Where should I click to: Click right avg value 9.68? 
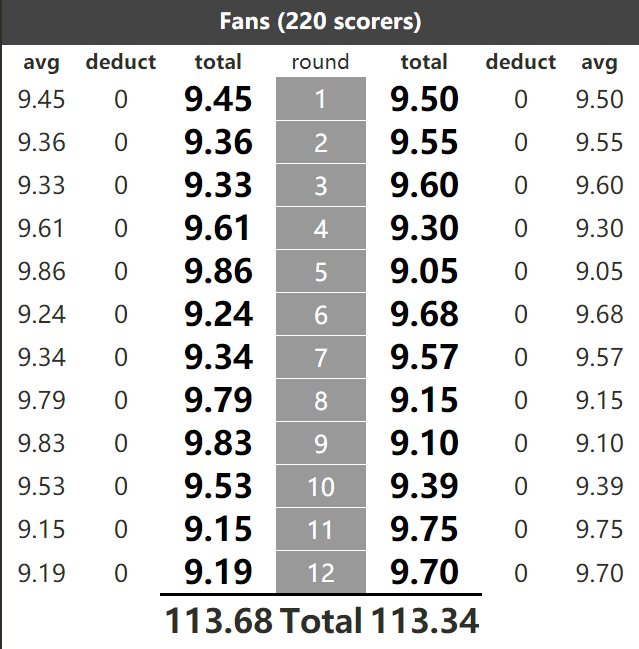[599, 314]
